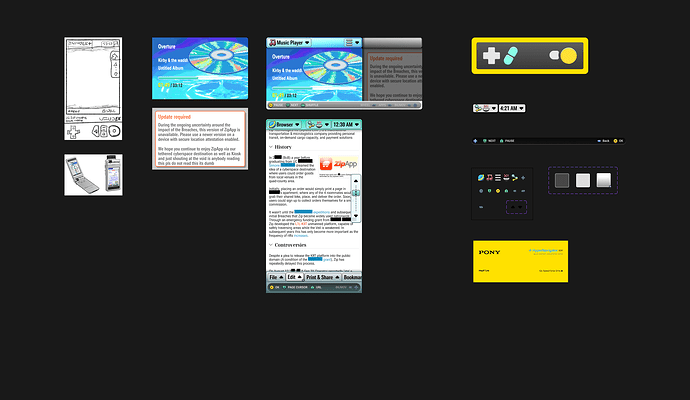Click PAGE CURSOR in Browser hint bar
Viewport: 690px width, 400px height.
[x=295, y=287]
